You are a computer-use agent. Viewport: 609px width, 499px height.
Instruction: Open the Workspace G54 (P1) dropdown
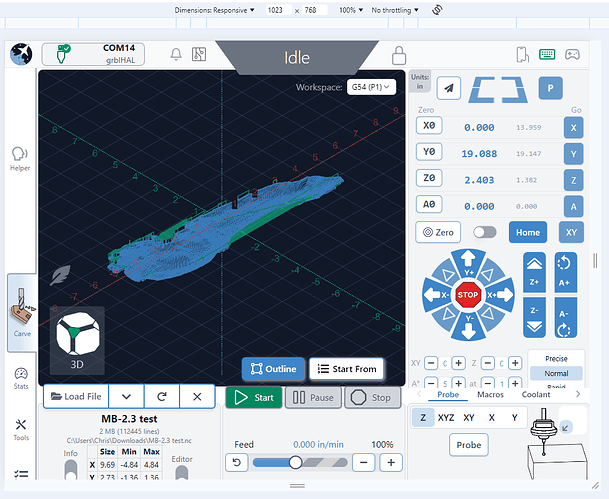(x=371, y=87)
